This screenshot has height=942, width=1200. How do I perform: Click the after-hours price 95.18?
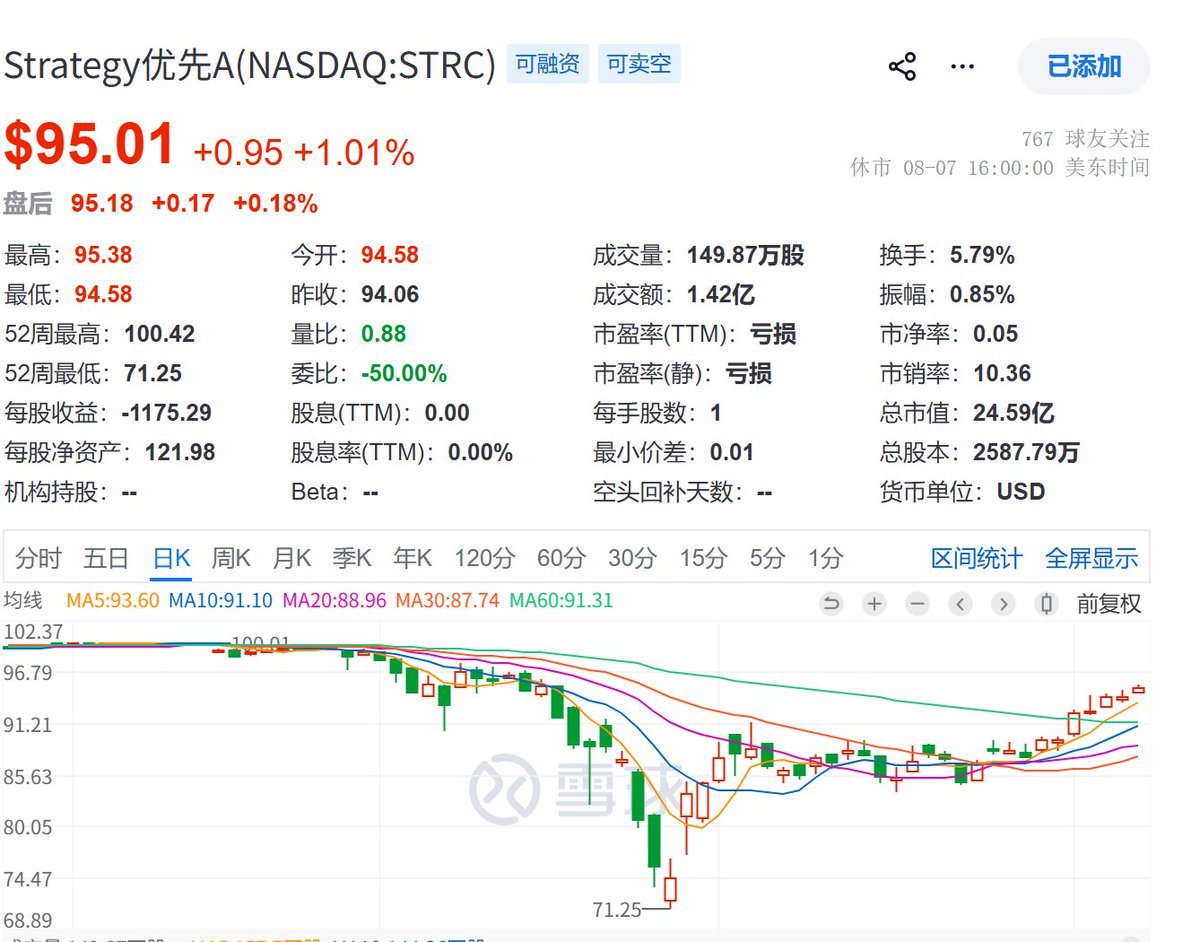(x=102, y=204)
